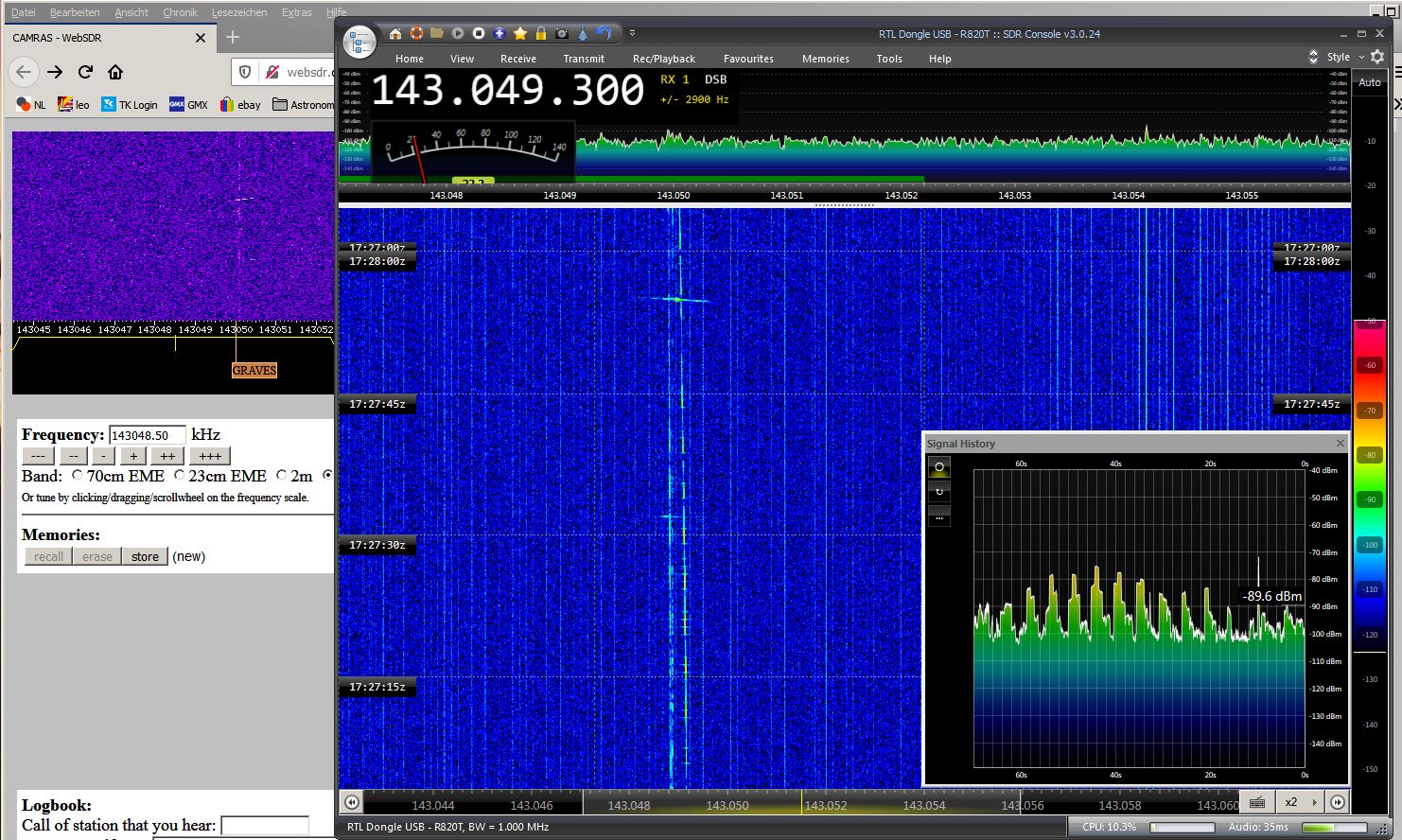Open the Home ribbon tab
This screenshot has width=1402, height=840.
(x=410, y=59)
